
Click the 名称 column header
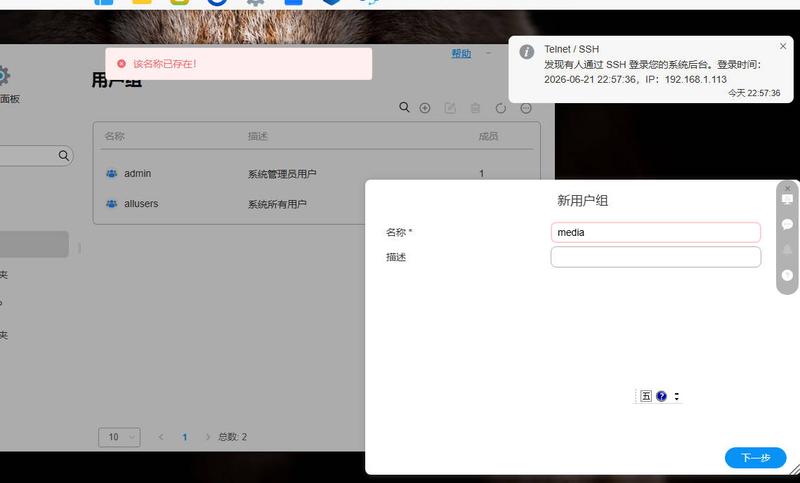coord(115,136)
